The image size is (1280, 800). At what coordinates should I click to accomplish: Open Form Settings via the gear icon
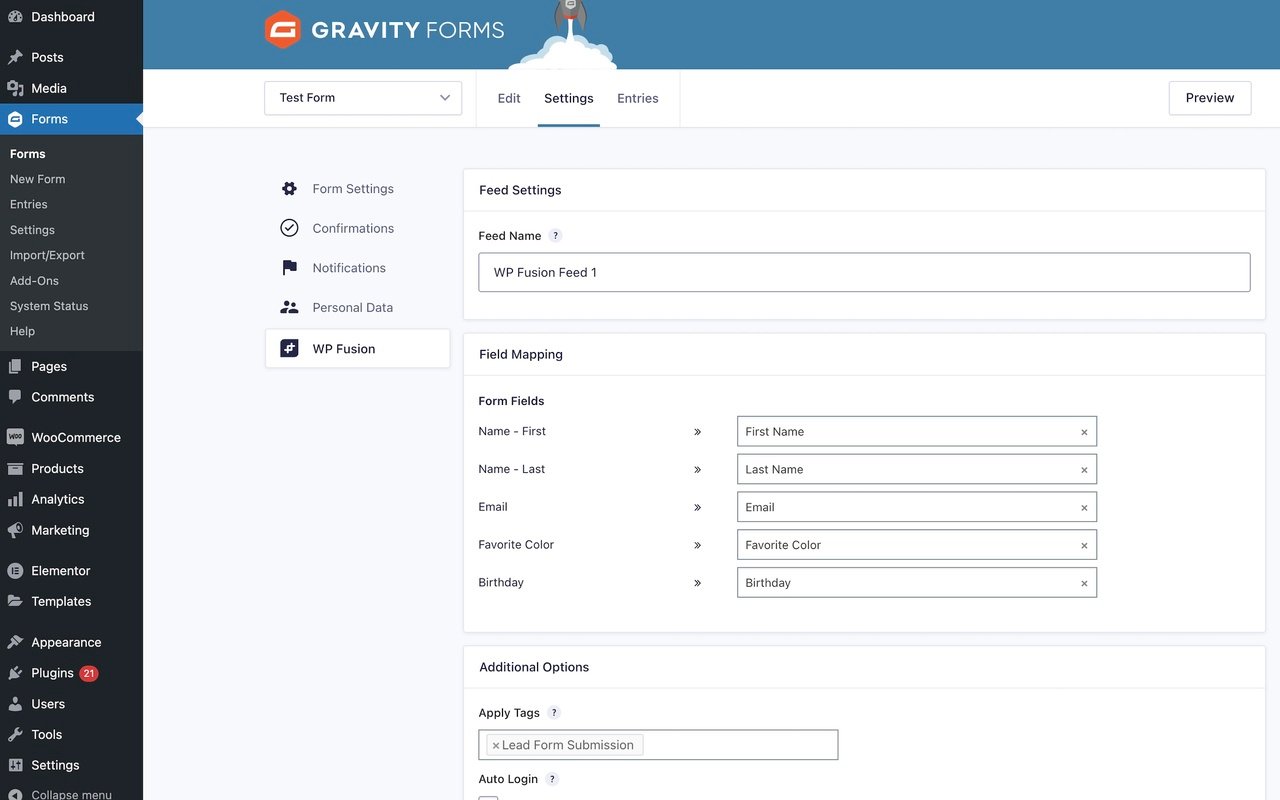(x=288, y=187)
